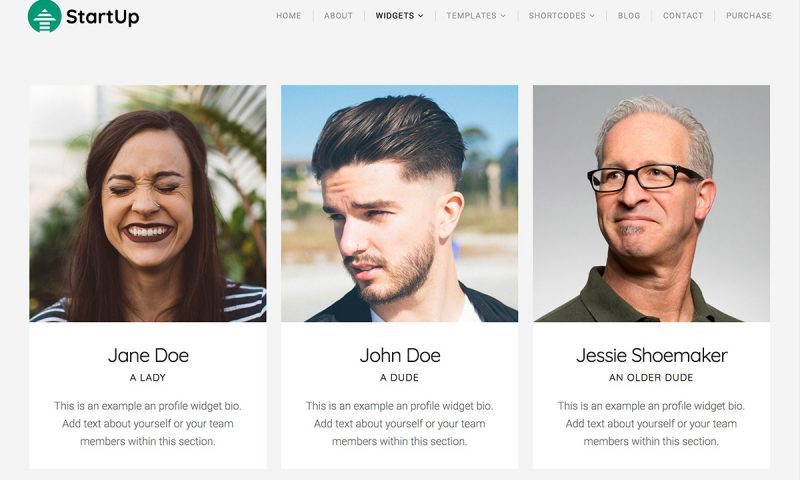The height and width of the screenshot is (480, 800).
Task: Click the StartUp site title text
Action: click(x=103, y=17)
